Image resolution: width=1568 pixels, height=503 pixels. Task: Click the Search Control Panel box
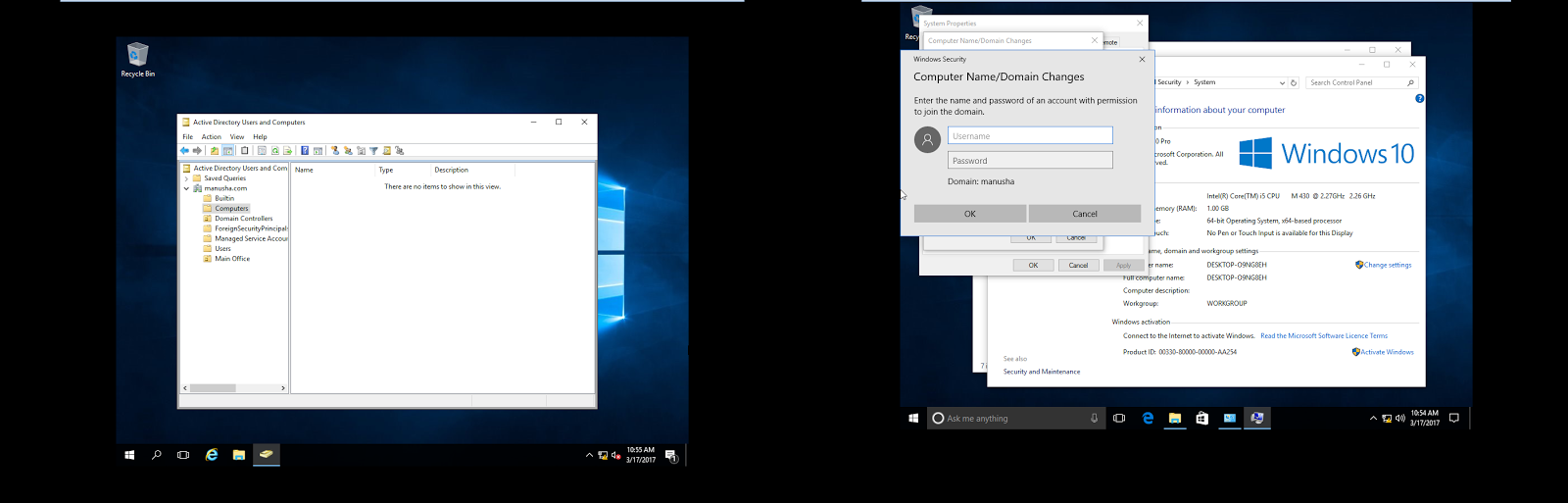(1362, 82)
